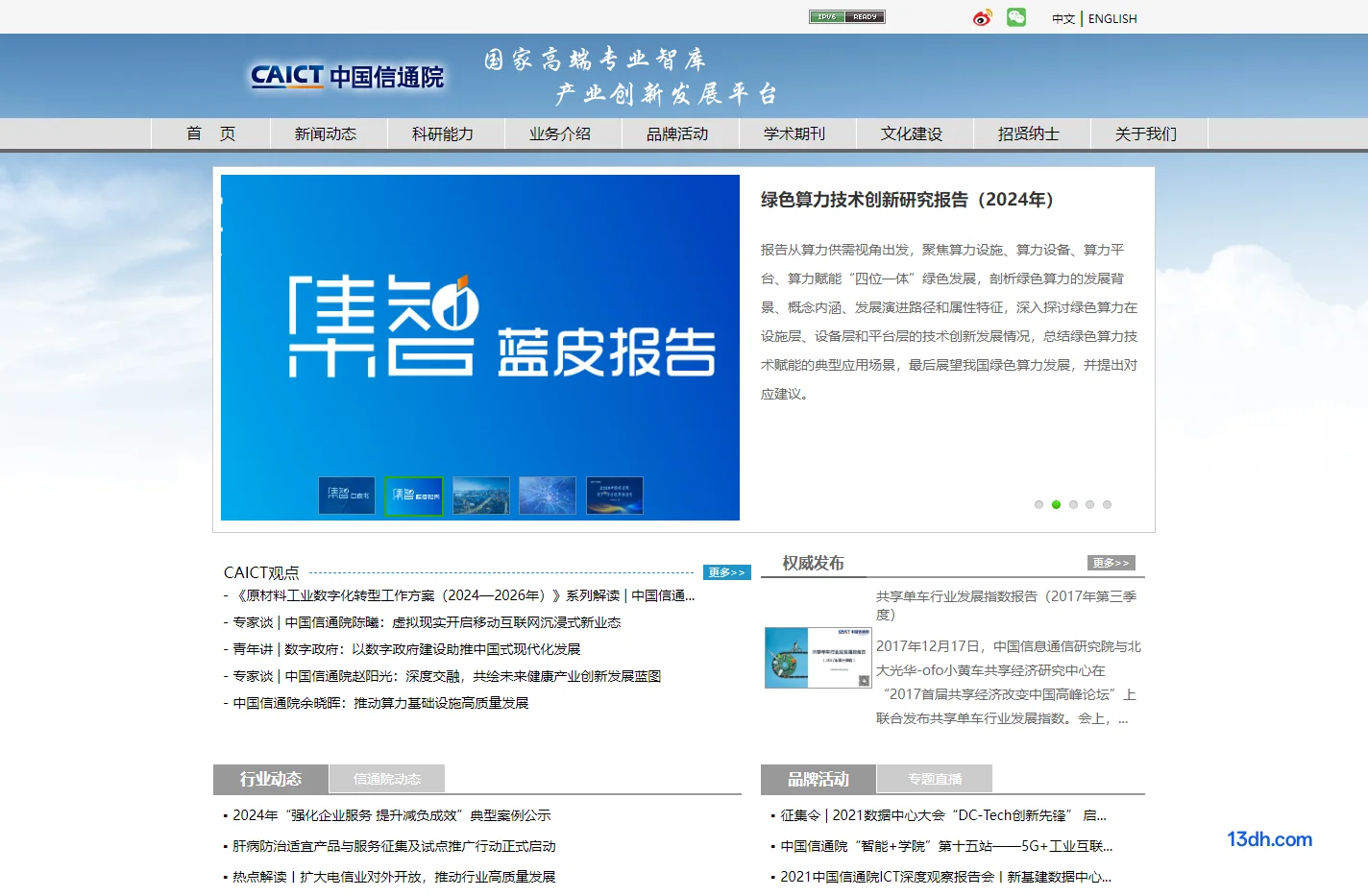This screenshot has width=1368, height=896.
Task: Open the 业务介绍 menu item
Action: coord(560,133)
